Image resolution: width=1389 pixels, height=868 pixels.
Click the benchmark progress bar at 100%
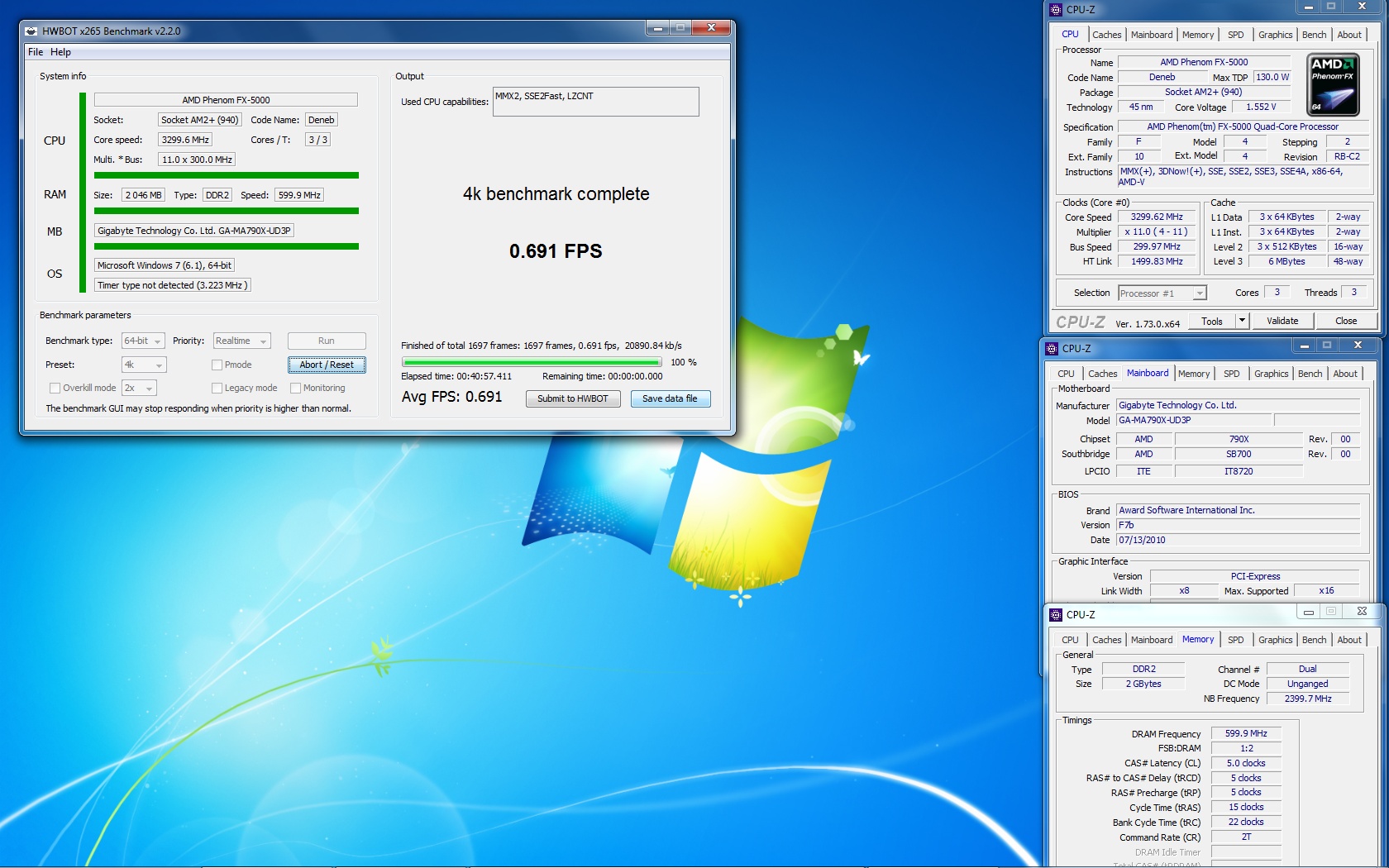tap(532, 362)
